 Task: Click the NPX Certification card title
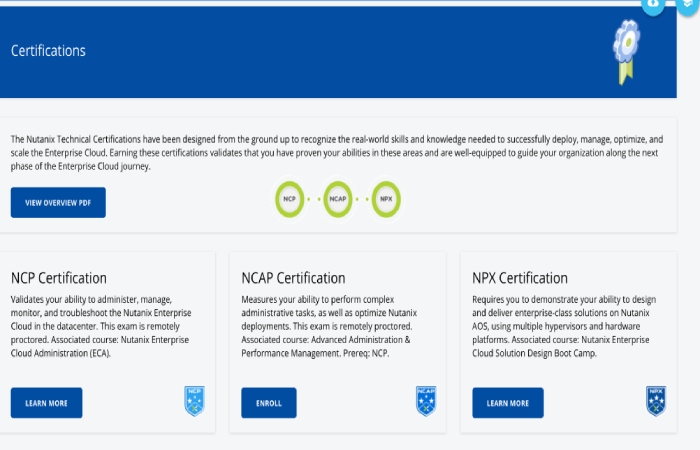pos(520,278)
